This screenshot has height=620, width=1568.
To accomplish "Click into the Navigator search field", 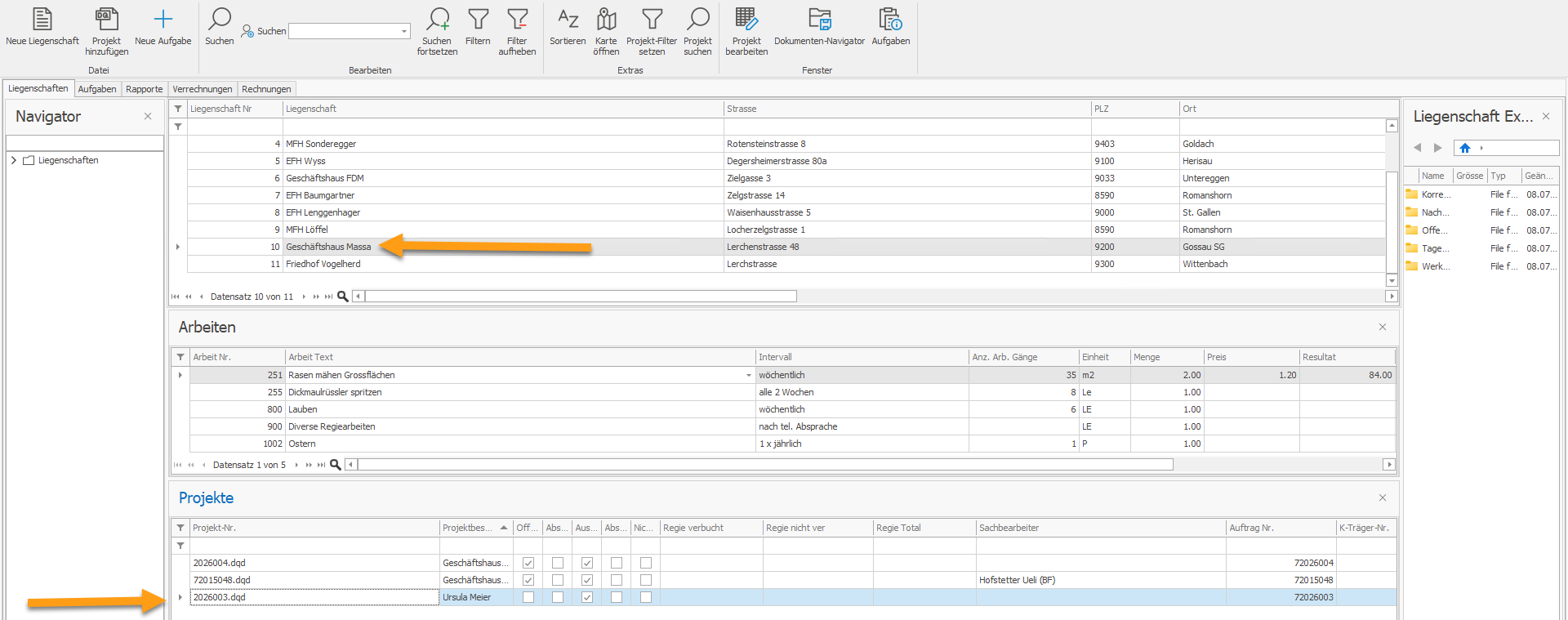I will [85, 143].
